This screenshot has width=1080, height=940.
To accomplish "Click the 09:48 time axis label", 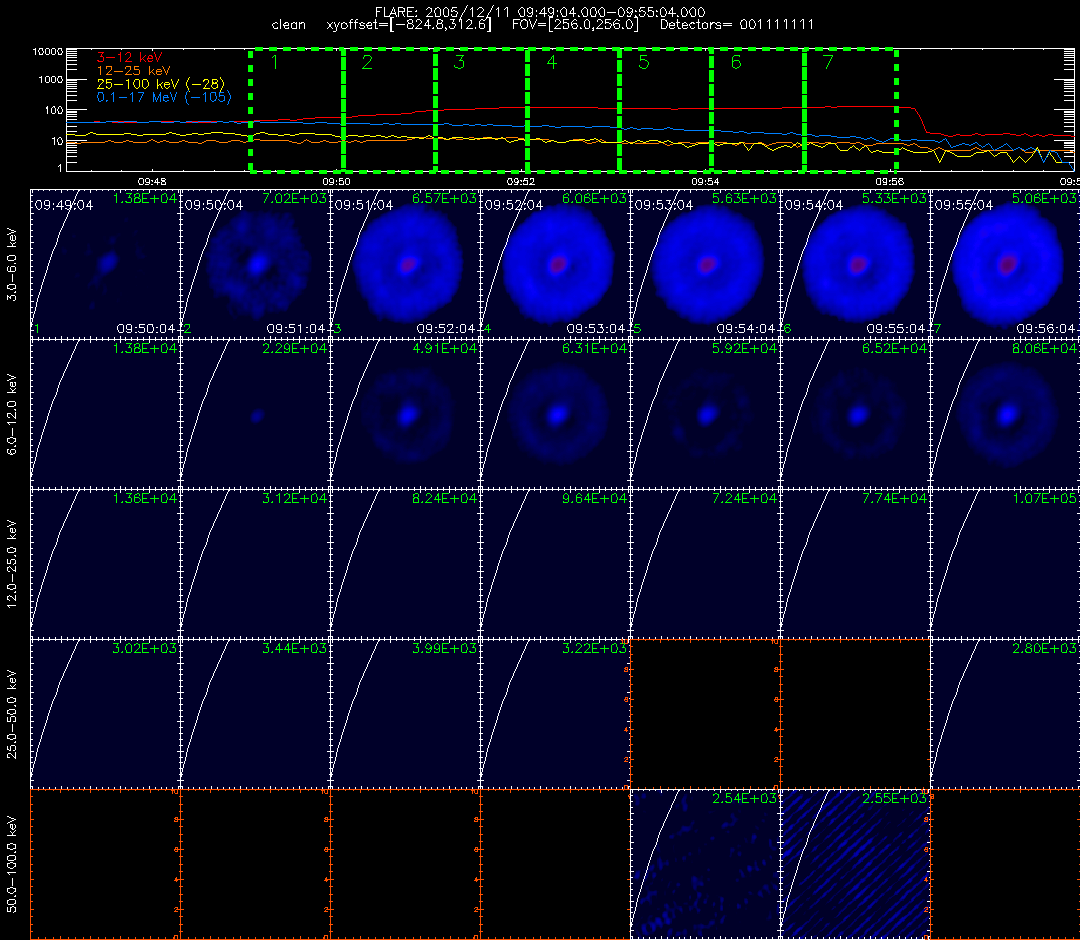I will [x=152, y=182].
